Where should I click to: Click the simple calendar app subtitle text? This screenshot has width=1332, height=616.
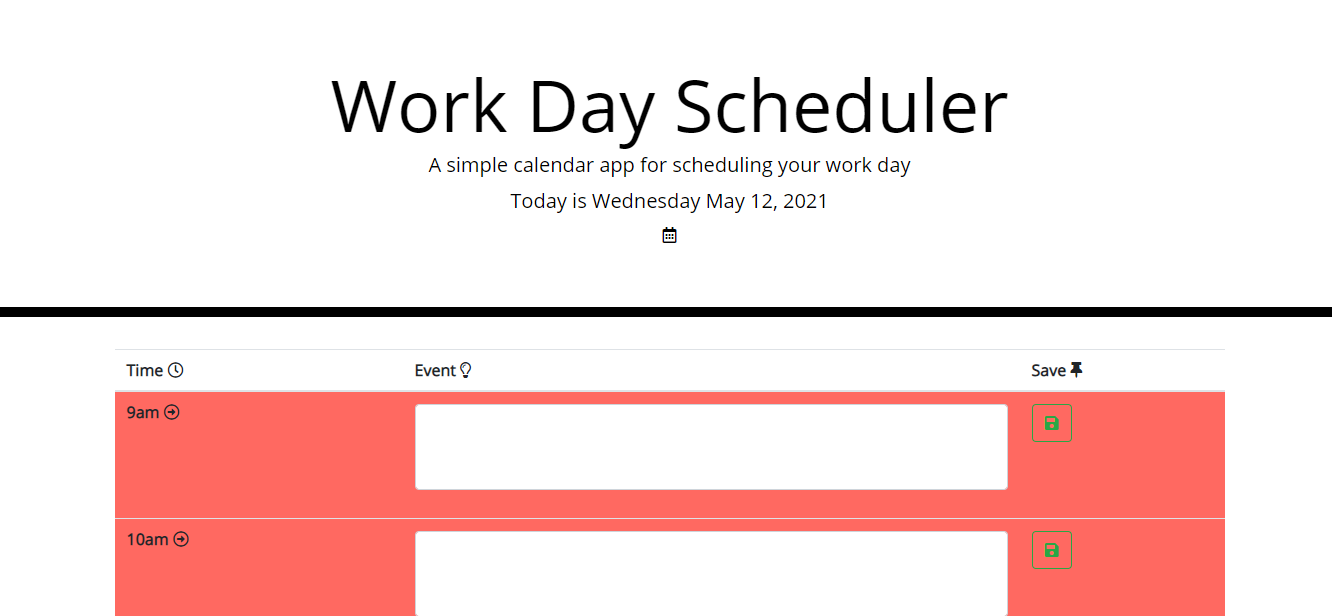coord(669,165)
